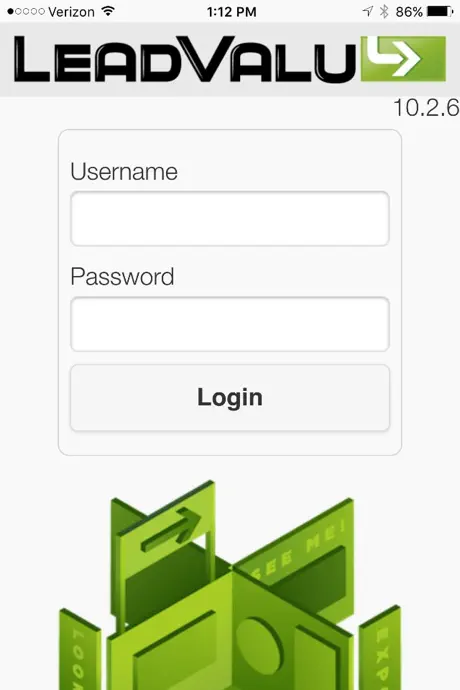
Task: Tap the location services arrow icon
Action: pyautogui.click(x=368, y=11)
